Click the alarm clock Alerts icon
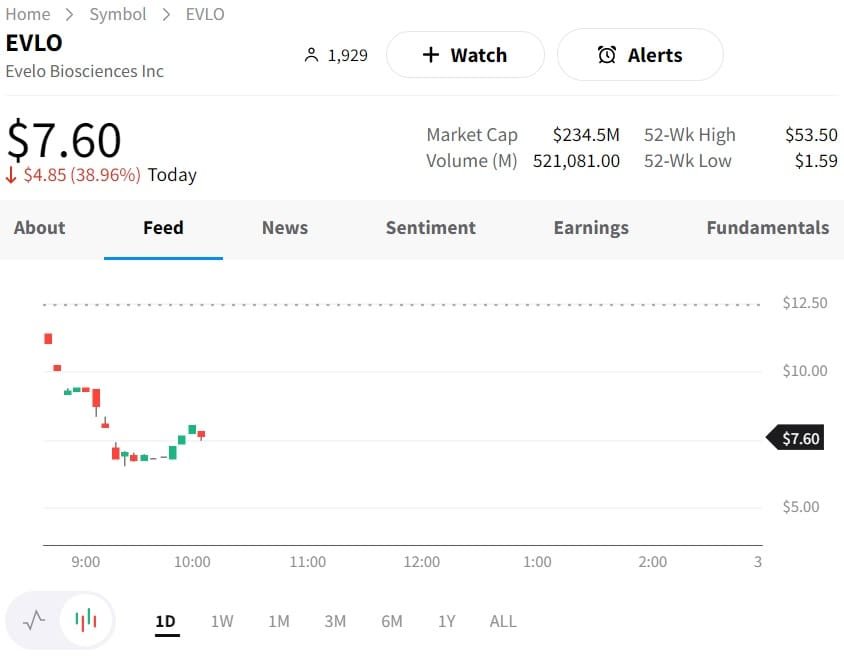Viewport: 844px width, 660px height. coord(607,55)
